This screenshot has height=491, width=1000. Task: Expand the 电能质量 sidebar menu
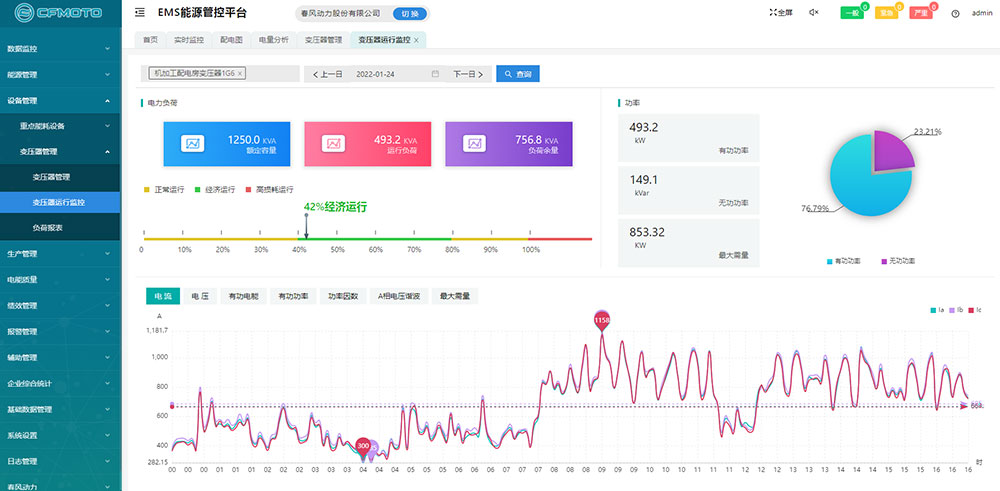coord(60,279)
